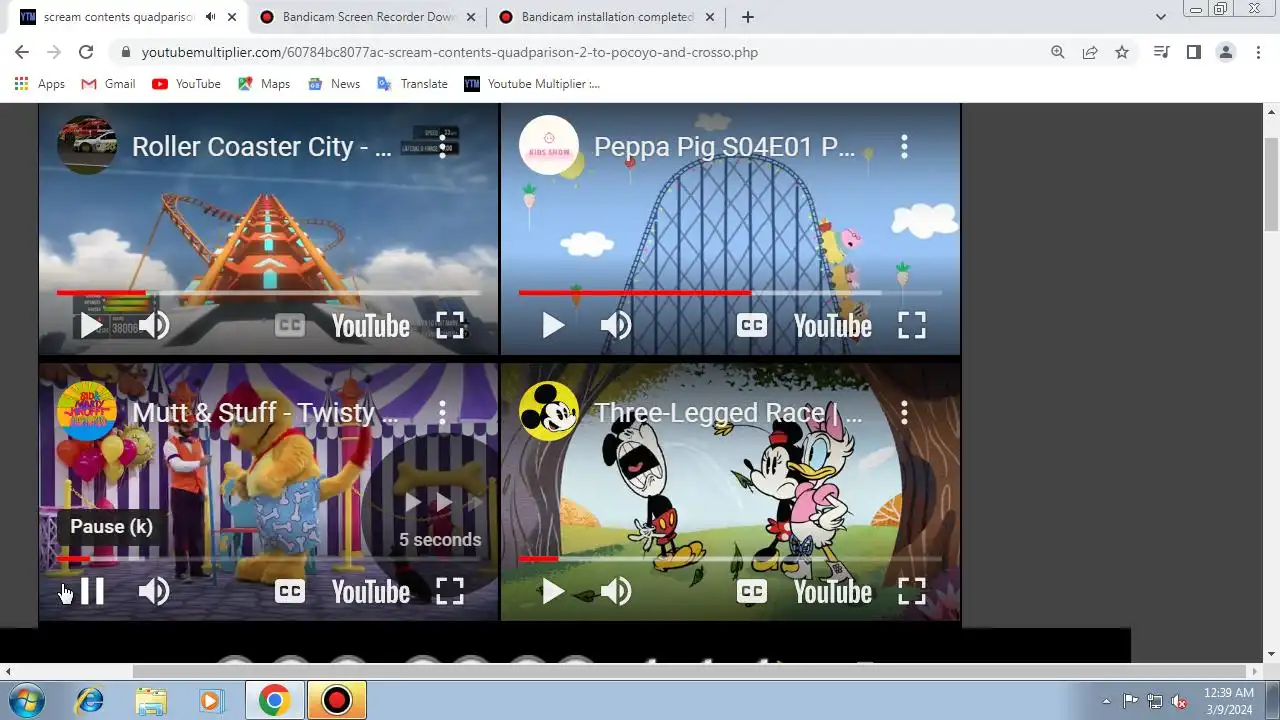Screen dimensions: 1280x720
Task: Open Three-Legged Race video on YouTube
Action: click(x=833, y=592)
